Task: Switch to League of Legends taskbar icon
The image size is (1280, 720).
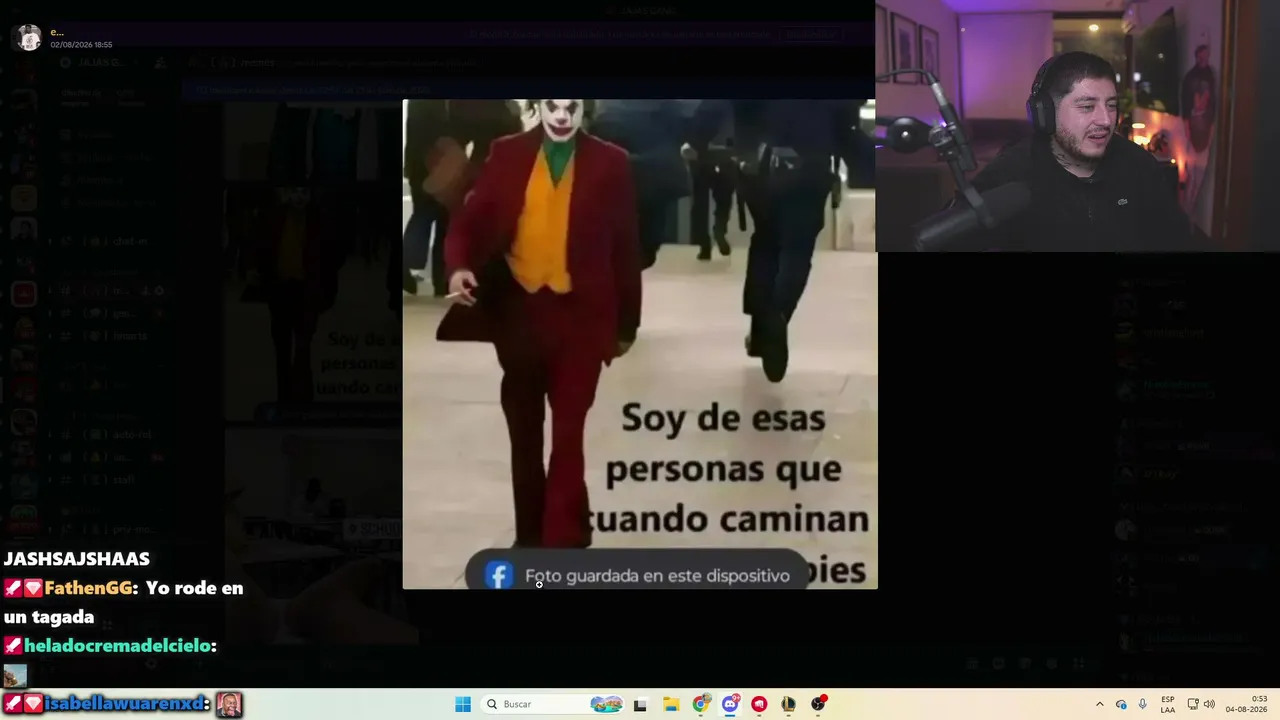Action: pyautogui.click(x=789, y=704)
